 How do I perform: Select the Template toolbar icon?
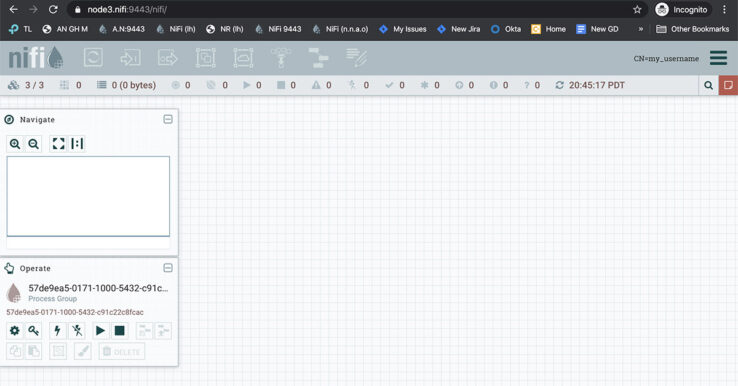pyautogui.click(x=319, y=58)
